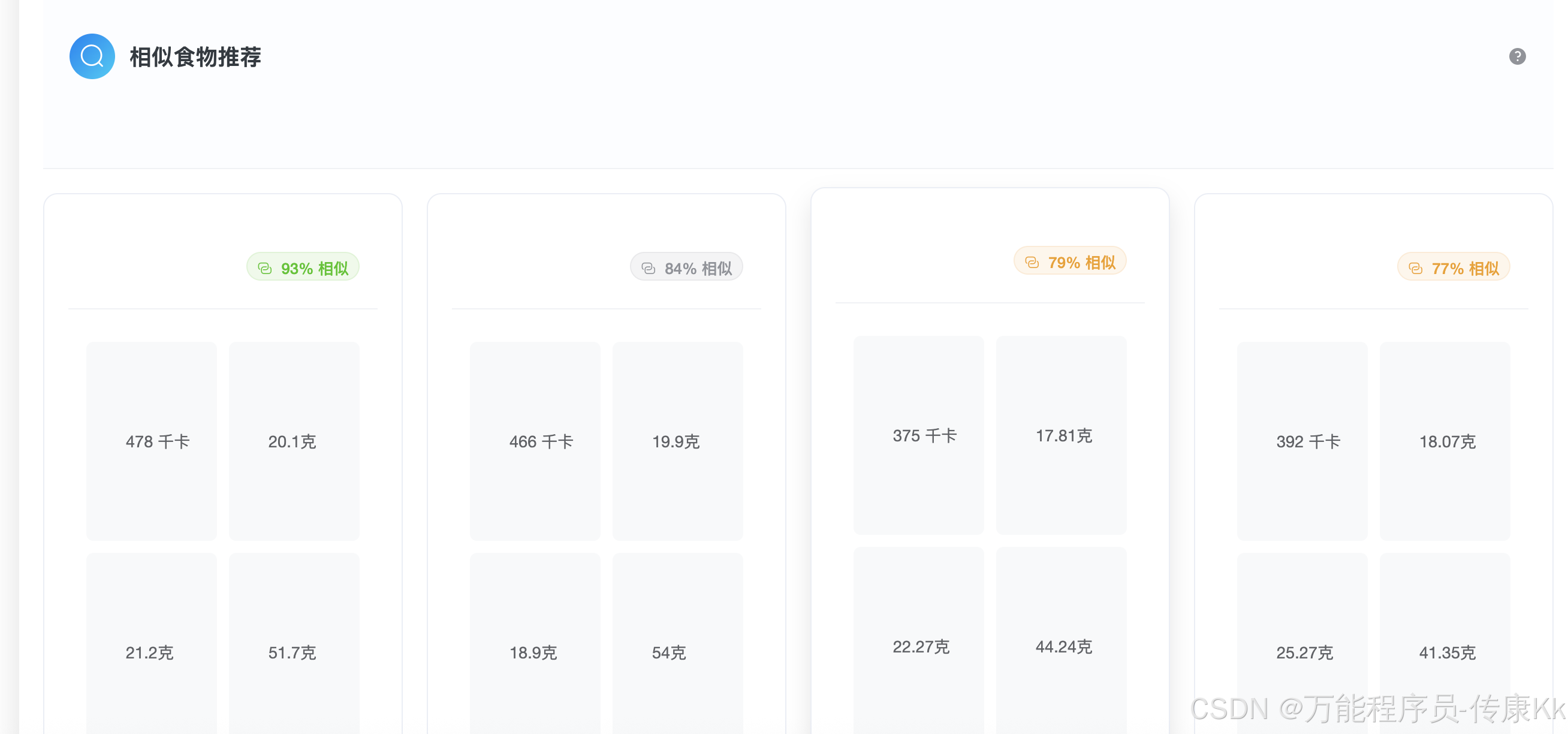
Task: Click the link icon in 84% badge
Action: pyautogui.click(x=649, y=268)
